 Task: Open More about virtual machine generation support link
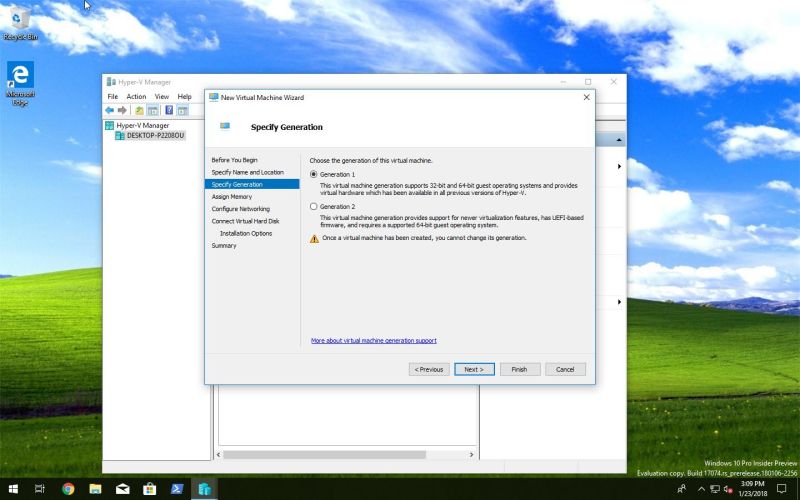[373, 340]
